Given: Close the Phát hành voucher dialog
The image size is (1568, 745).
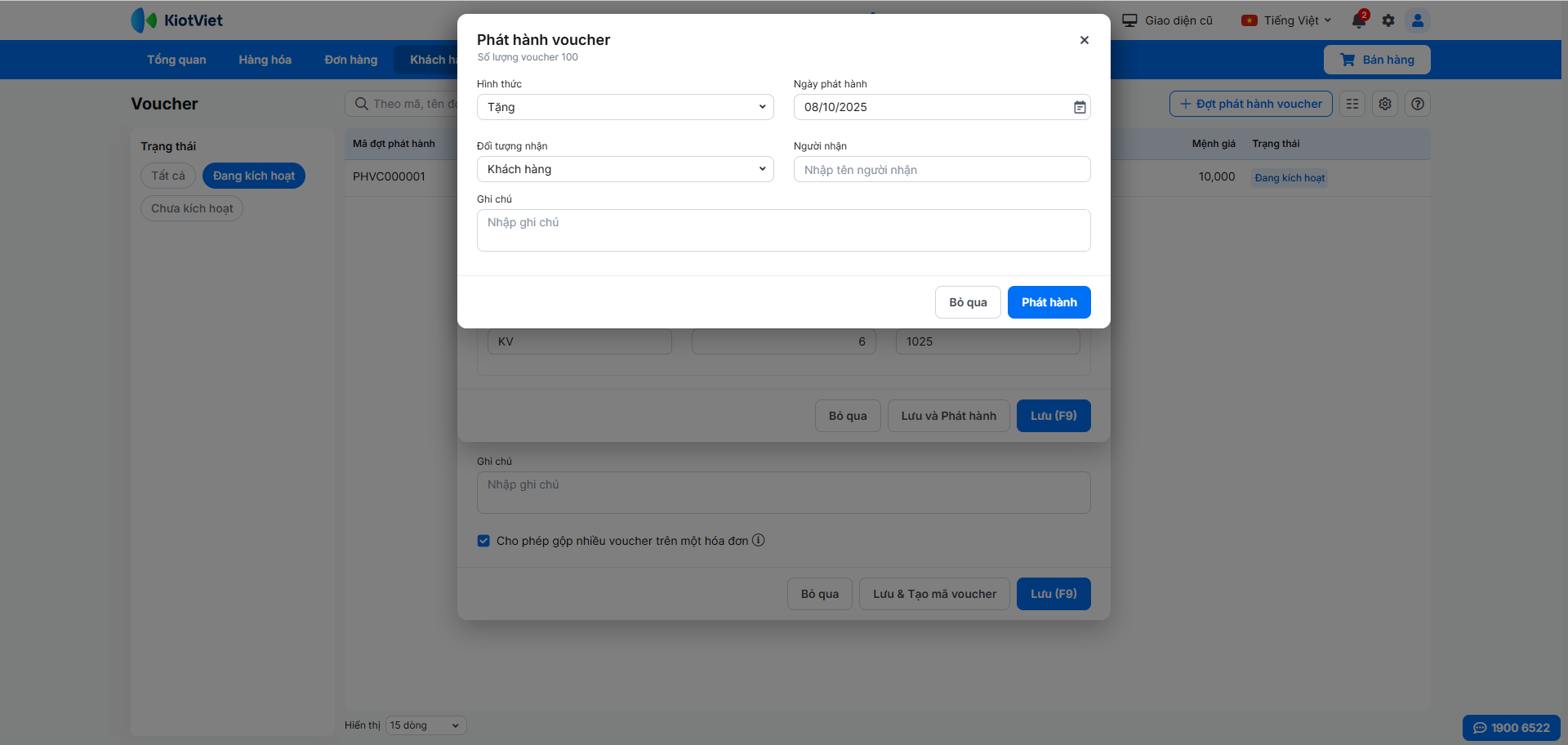Looking at the screenshot, I should coord(1084,40).
